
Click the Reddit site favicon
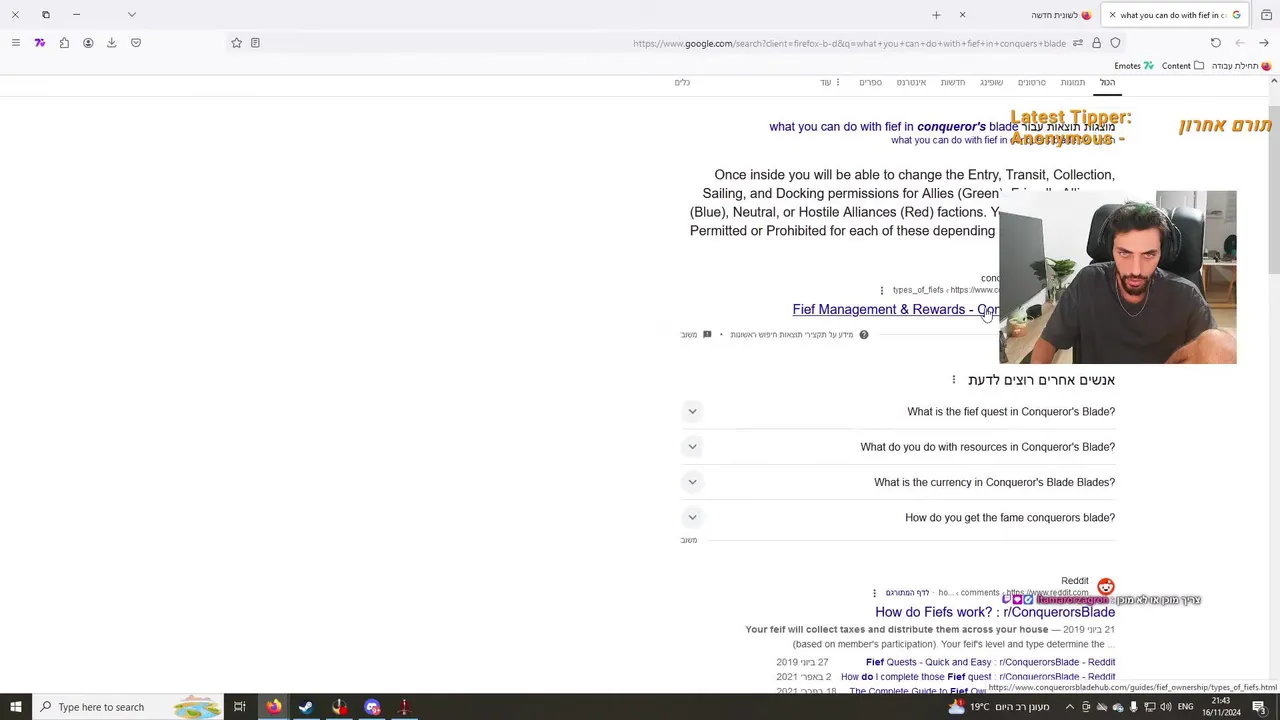click(1105, 587)
